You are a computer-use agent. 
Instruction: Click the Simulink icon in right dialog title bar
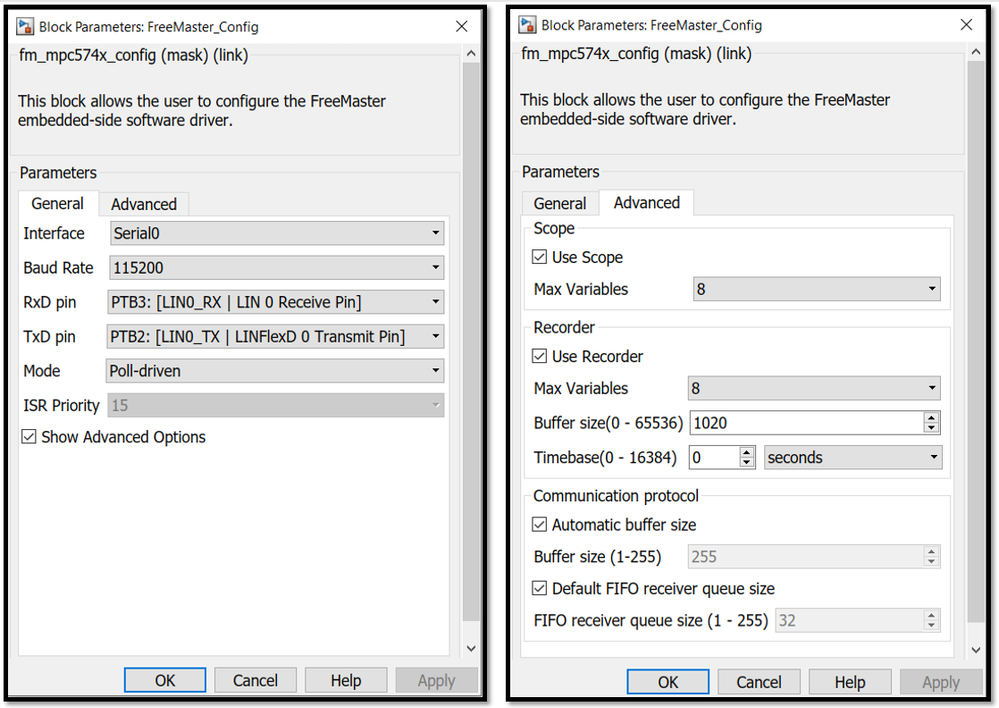[528, 25]
